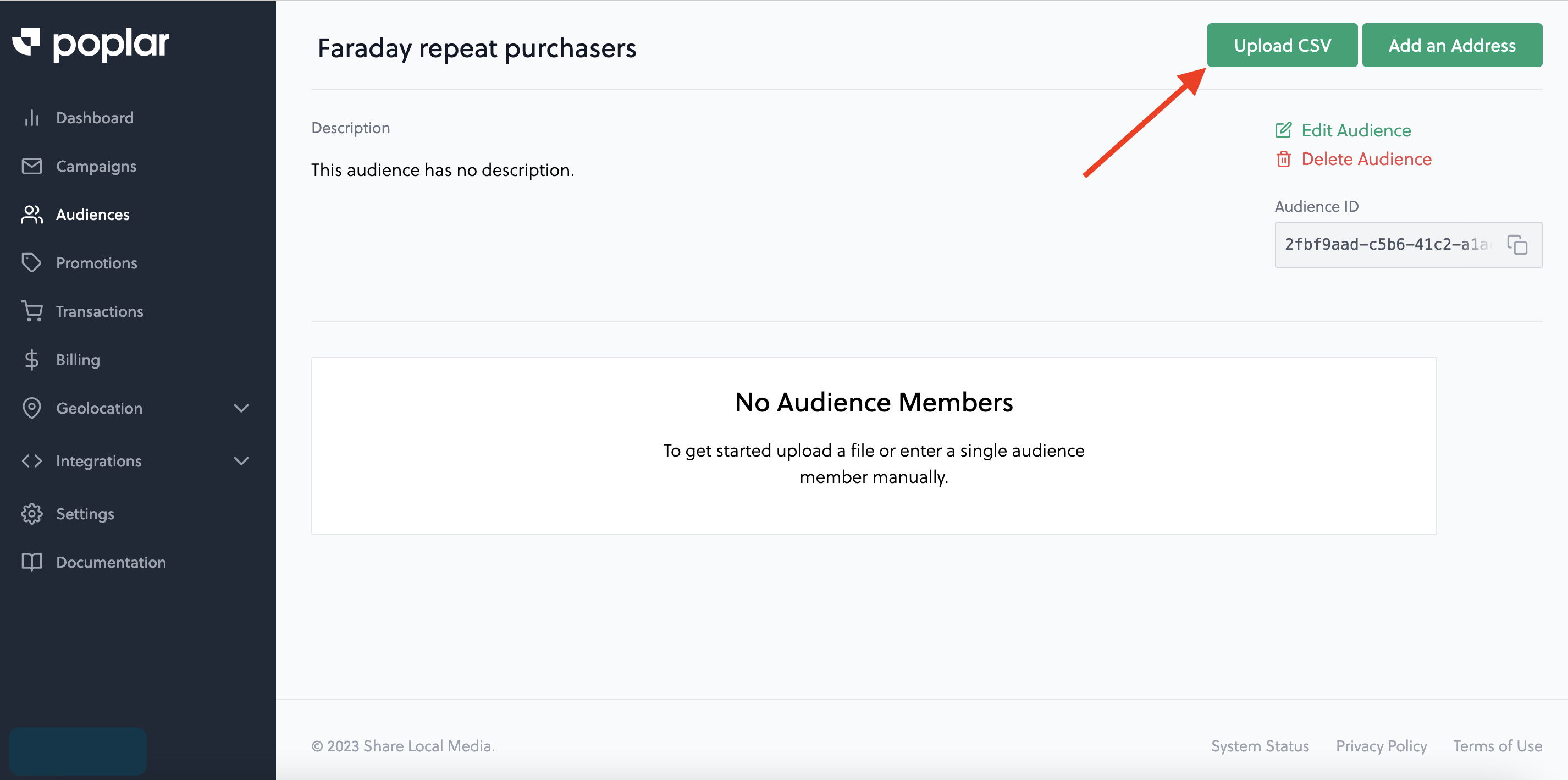Copy the Audience ID with copy icon

click(x=1517, y=245)
